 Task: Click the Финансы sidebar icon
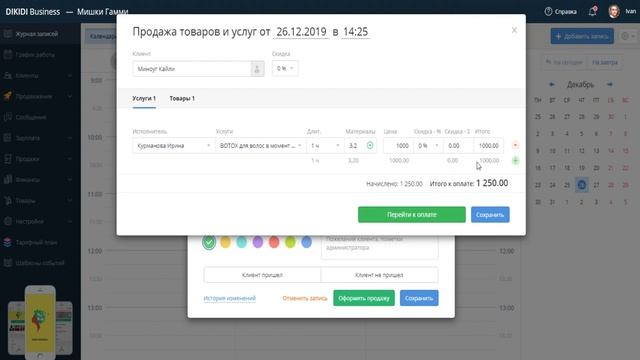(8, 180)
